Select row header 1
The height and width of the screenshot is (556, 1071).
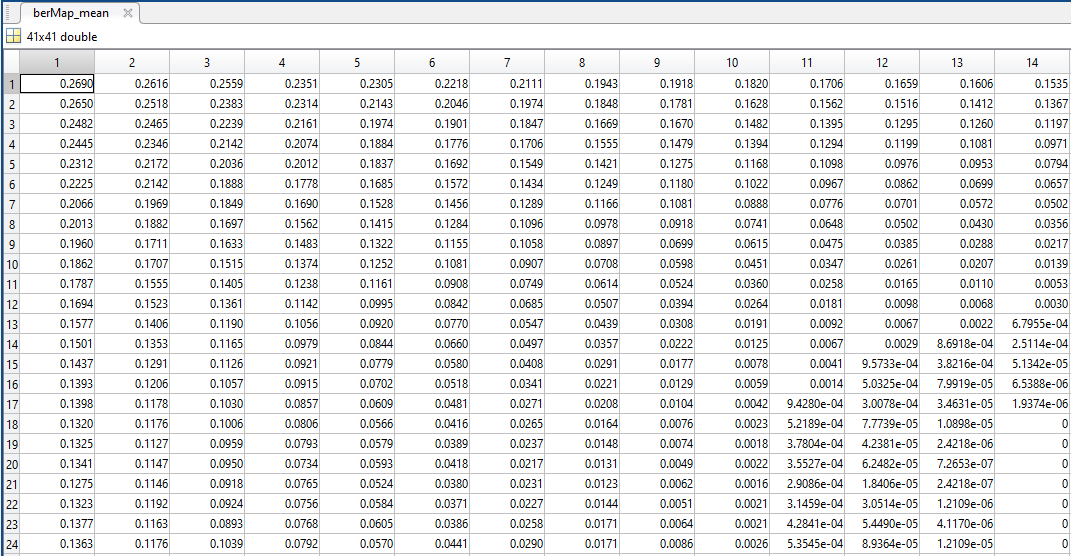click(11, 84)
